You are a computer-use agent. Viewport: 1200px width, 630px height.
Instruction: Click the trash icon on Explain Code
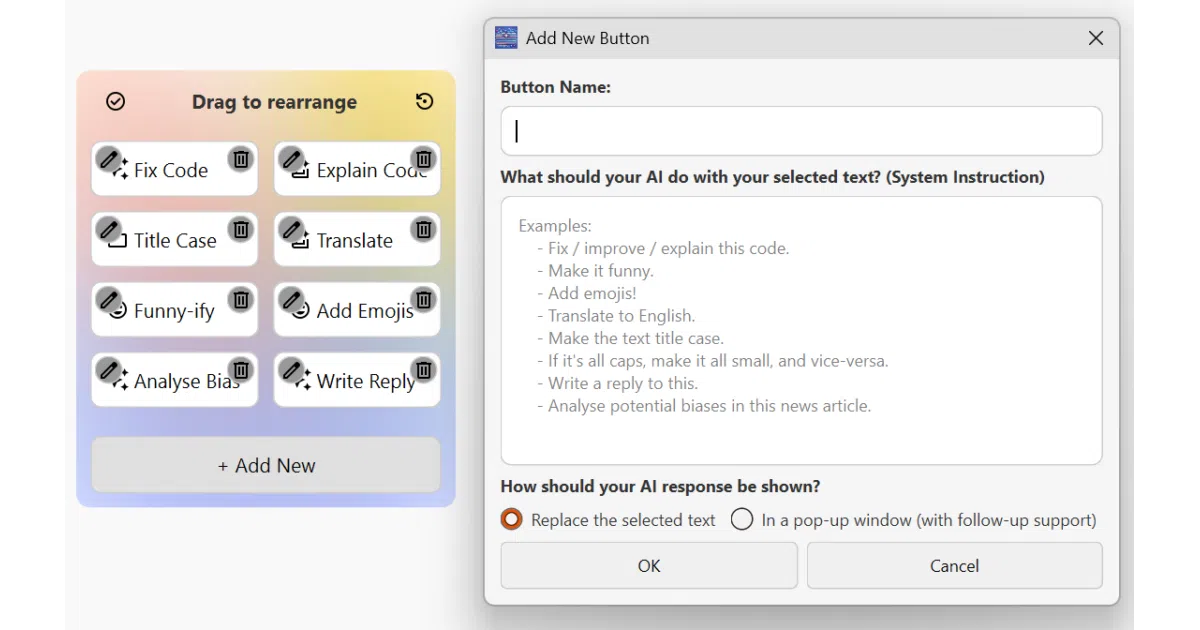(x=424, y=158)
